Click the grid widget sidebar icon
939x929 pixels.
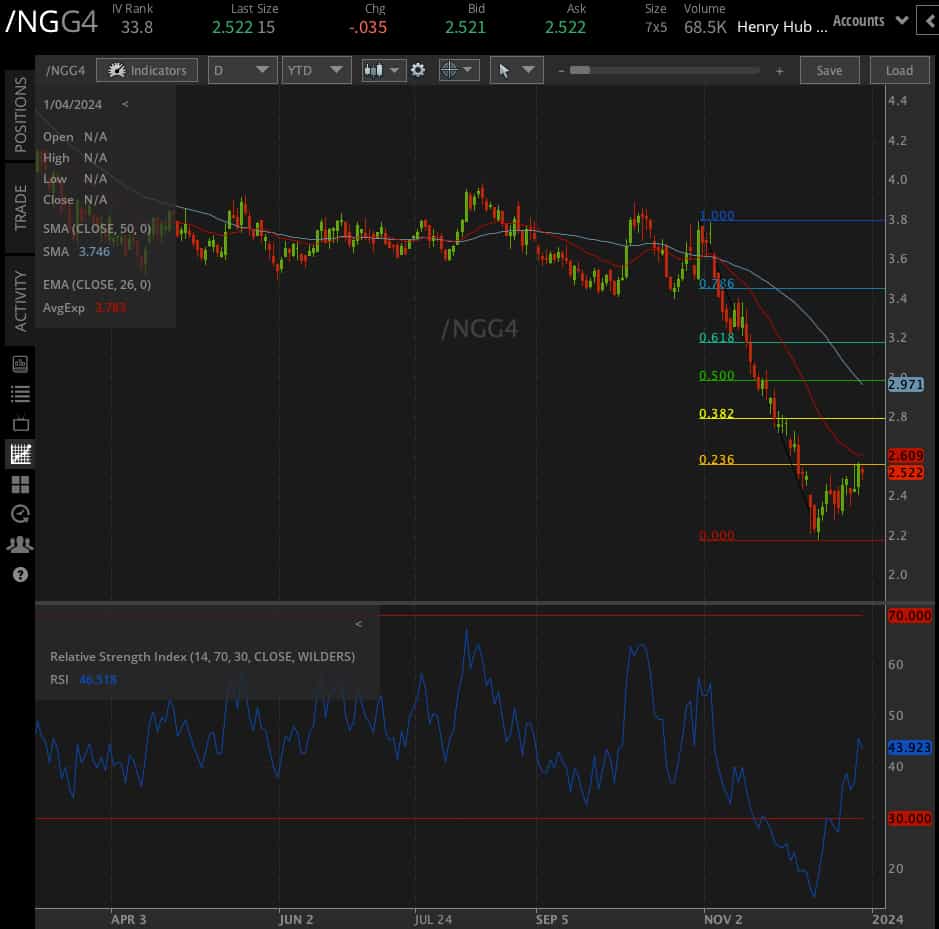(20, 483)
